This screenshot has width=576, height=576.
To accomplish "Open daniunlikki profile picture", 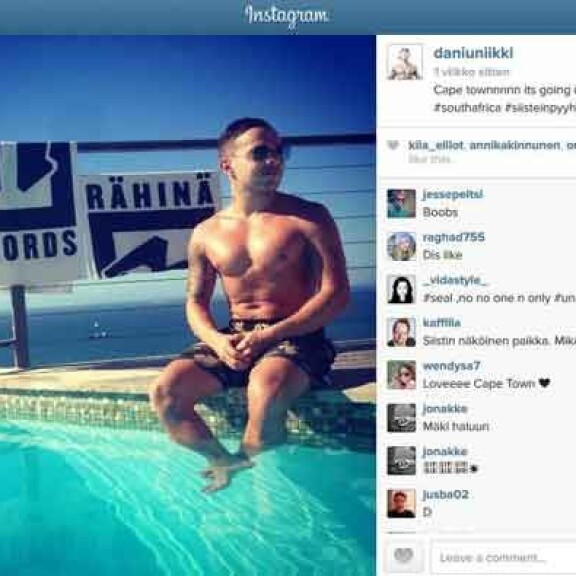I will (x=405, y=62).
